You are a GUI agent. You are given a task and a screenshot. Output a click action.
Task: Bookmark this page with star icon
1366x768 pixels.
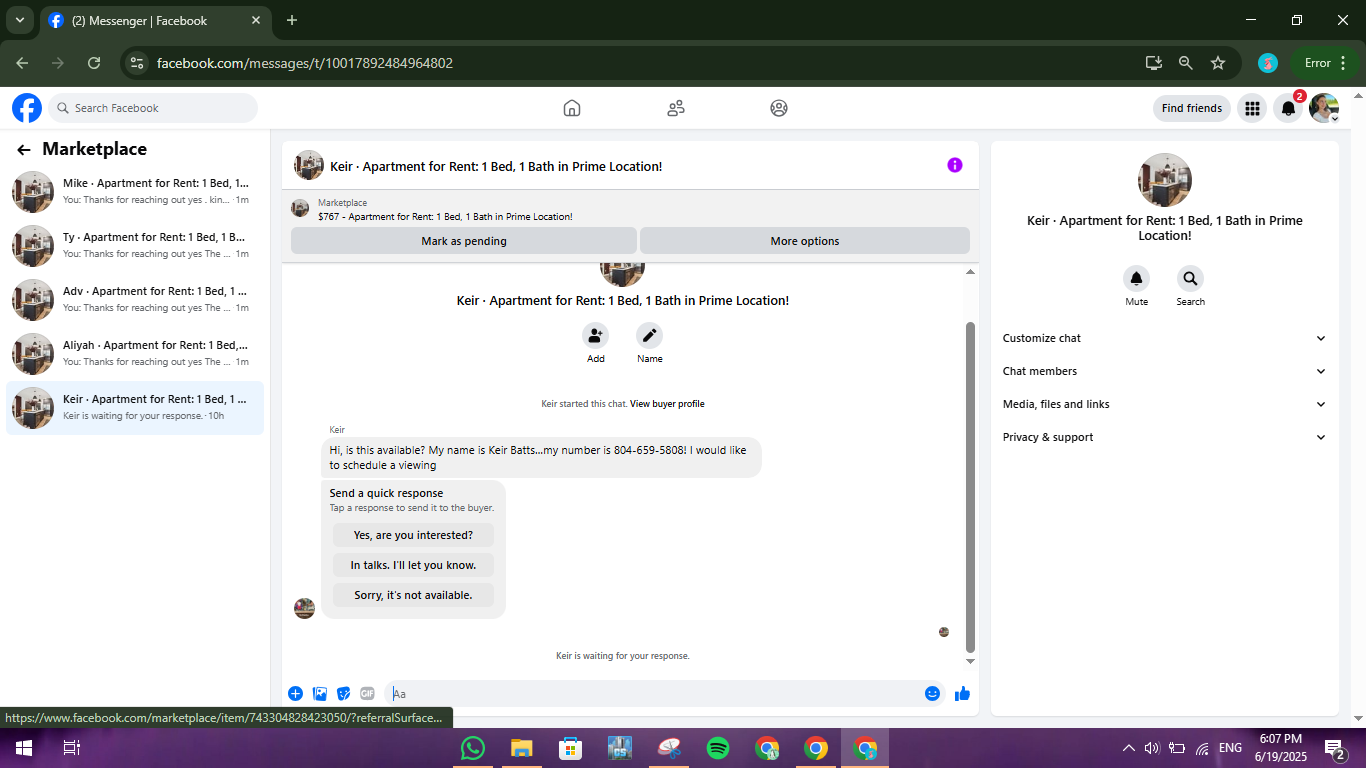[1218, 63]
